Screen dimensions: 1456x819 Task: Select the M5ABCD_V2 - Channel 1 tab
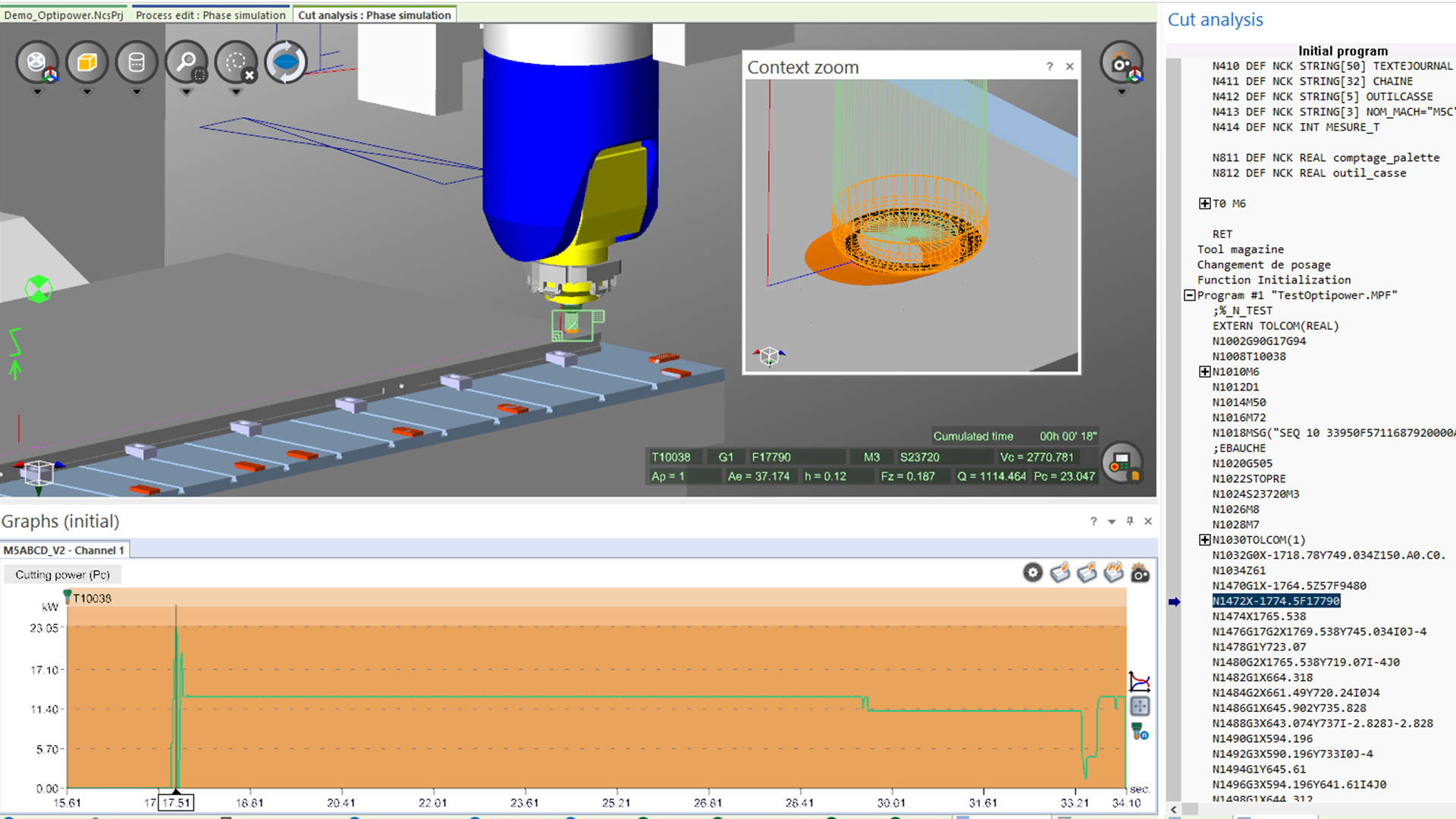click(64, 550)
